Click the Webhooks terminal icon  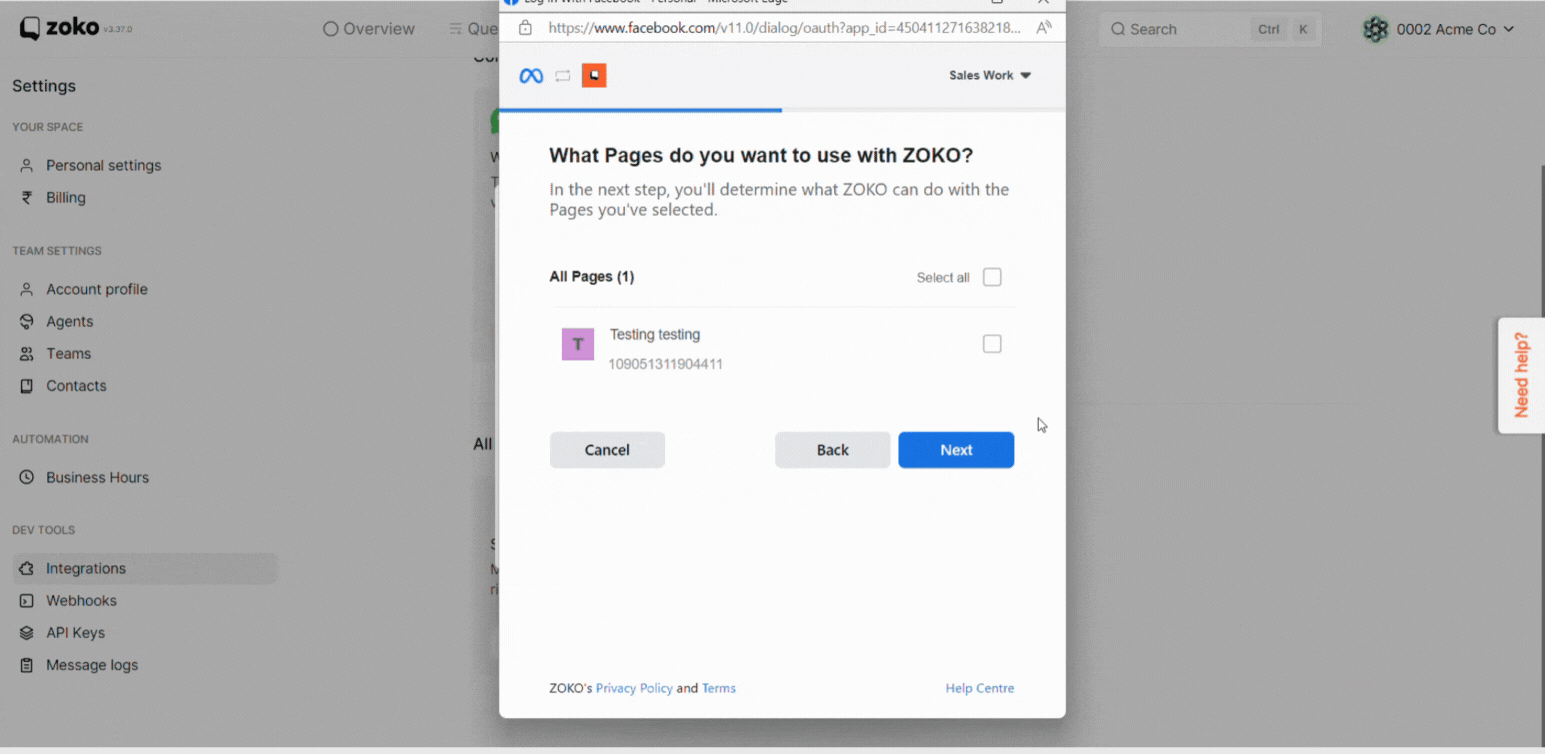(x=27, y=601)
